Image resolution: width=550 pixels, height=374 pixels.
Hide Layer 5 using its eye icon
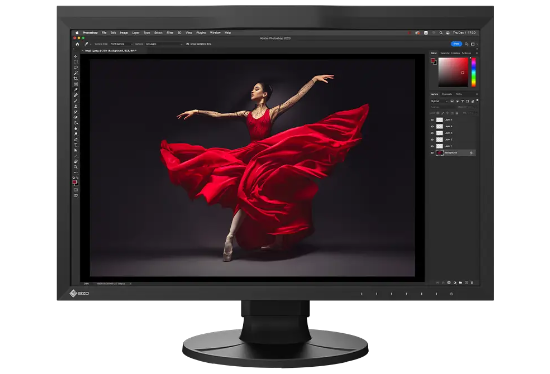pyautogui.click(x=432, y=120)
